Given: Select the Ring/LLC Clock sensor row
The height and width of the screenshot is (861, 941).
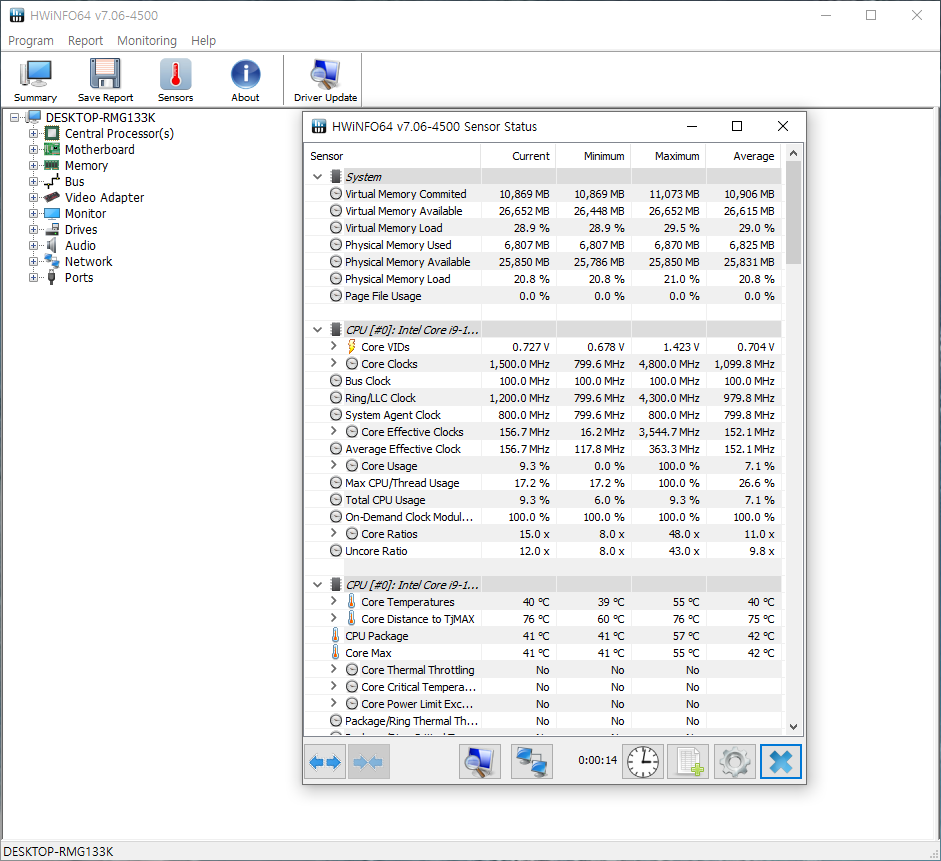Looking at the screenshot, I should tap(543, 398).
